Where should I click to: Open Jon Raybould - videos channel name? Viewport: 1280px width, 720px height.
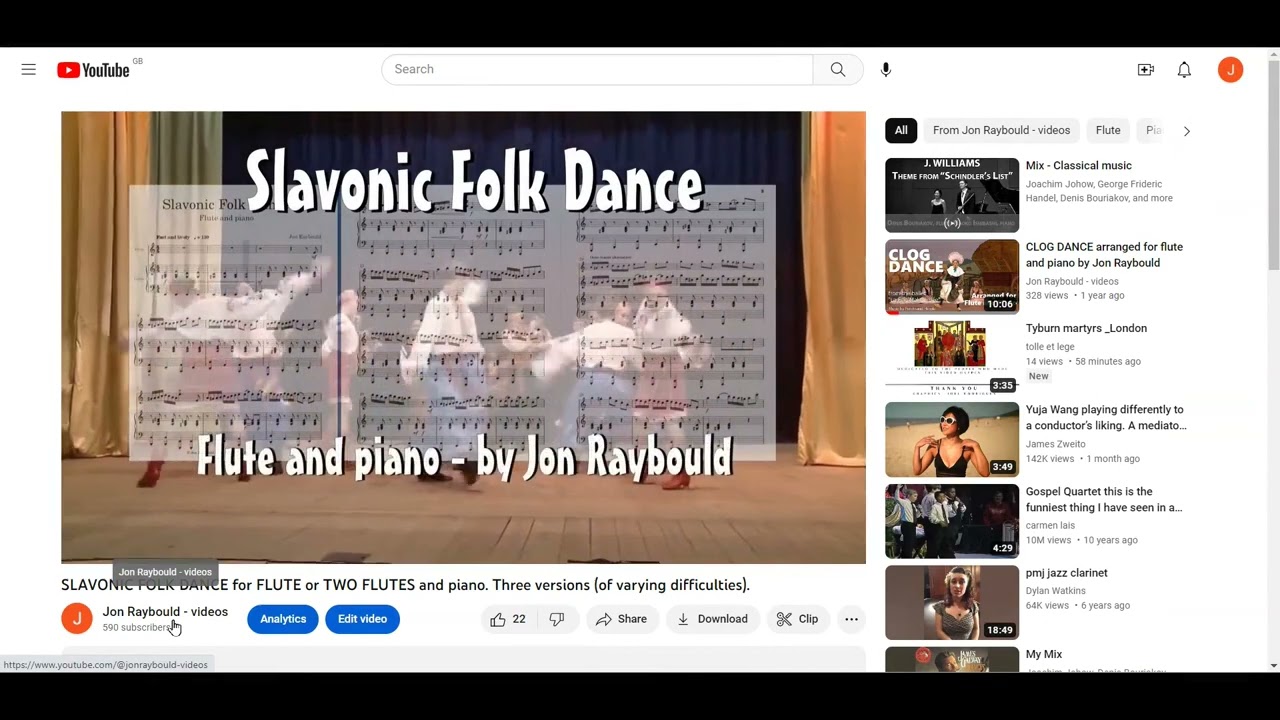pos(165,611)
